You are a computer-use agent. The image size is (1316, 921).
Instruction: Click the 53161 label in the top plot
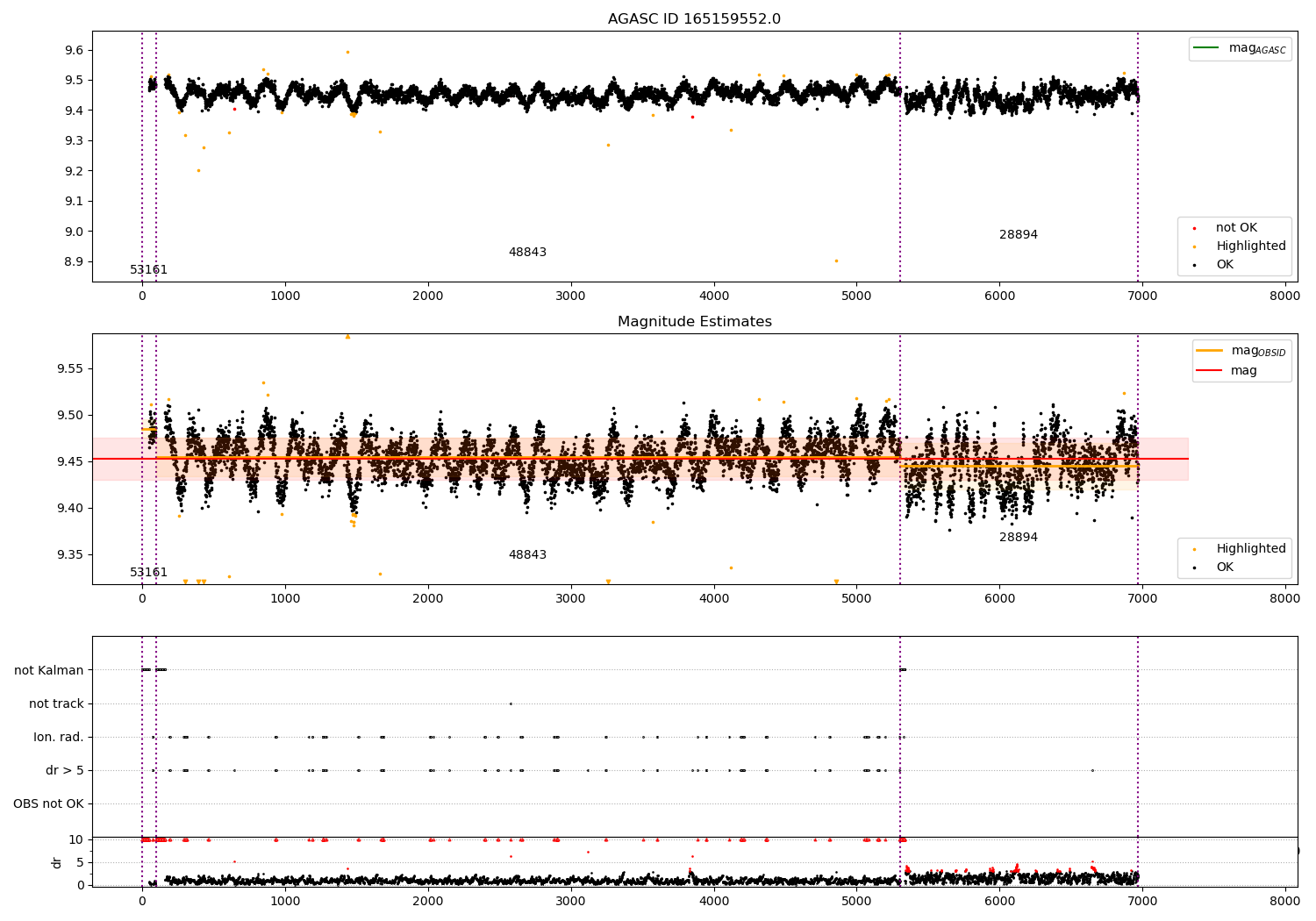click(x=148, y=270)
